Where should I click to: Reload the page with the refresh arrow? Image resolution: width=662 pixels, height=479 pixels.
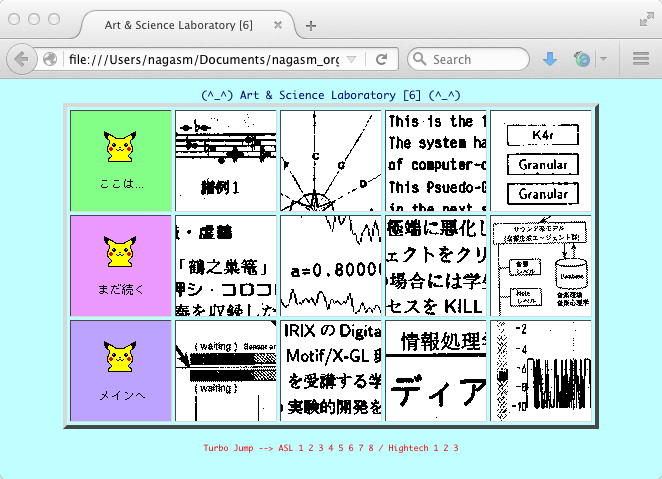(382, 59)
